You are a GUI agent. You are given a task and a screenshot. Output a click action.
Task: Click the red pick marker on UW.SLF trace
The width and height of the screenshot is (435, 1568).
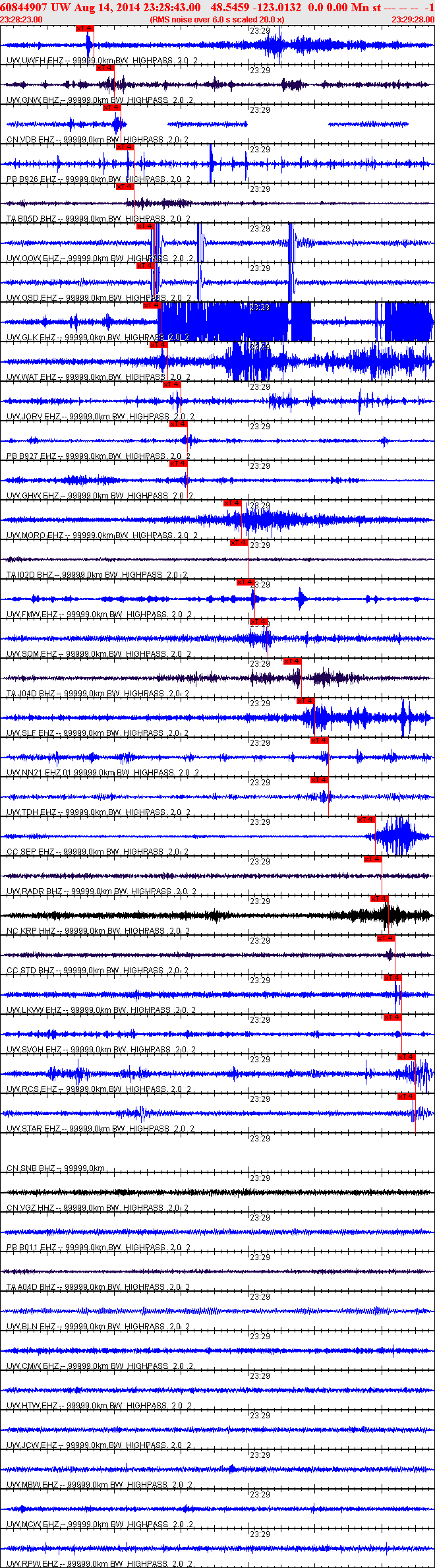306,701
